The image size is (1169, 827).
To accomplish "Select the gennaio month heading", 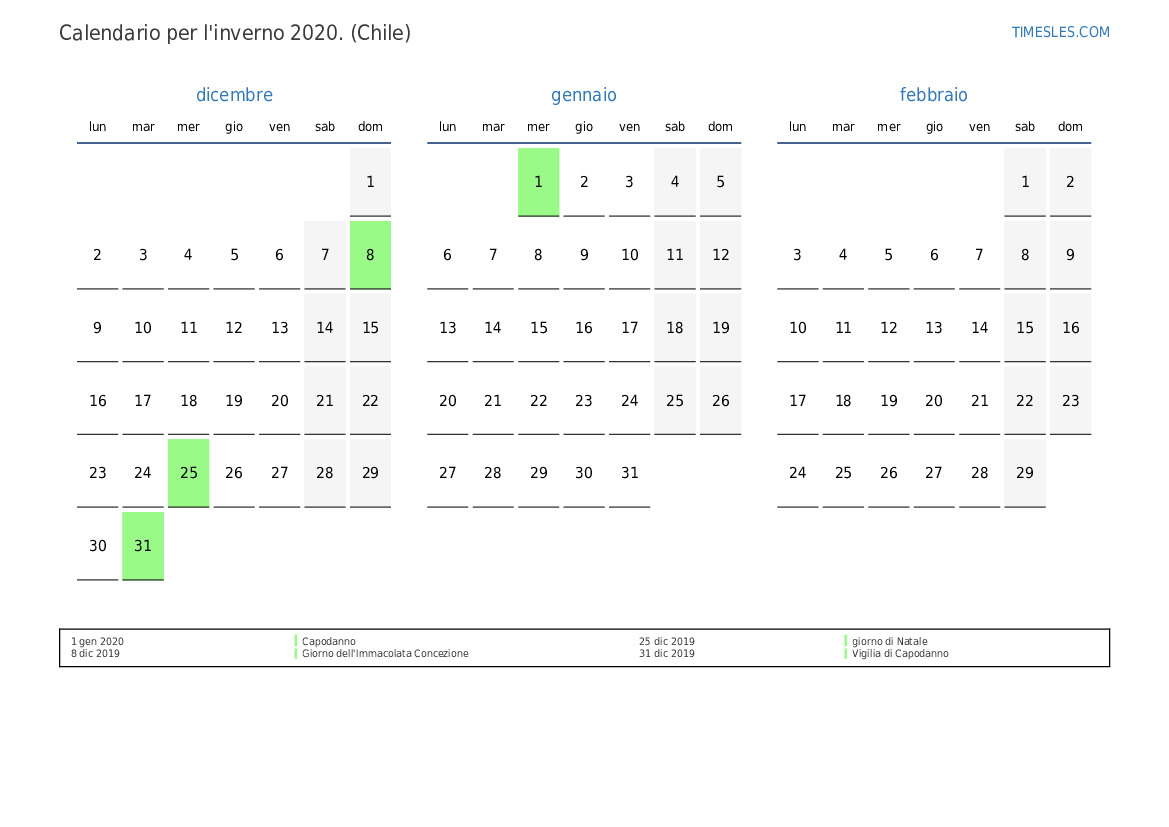I will coord(584,95).
